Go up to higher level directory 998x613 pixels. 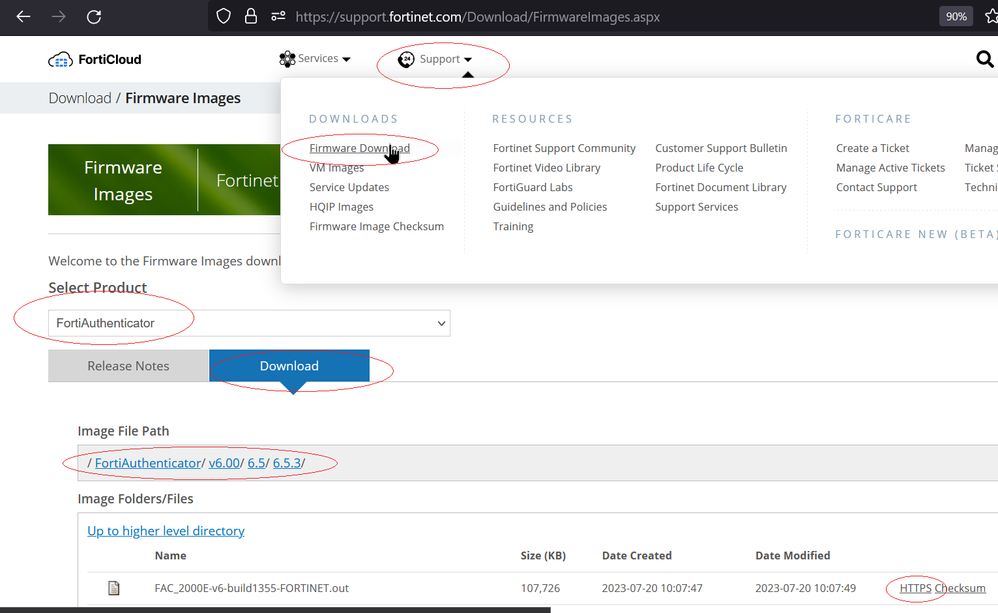166,531
